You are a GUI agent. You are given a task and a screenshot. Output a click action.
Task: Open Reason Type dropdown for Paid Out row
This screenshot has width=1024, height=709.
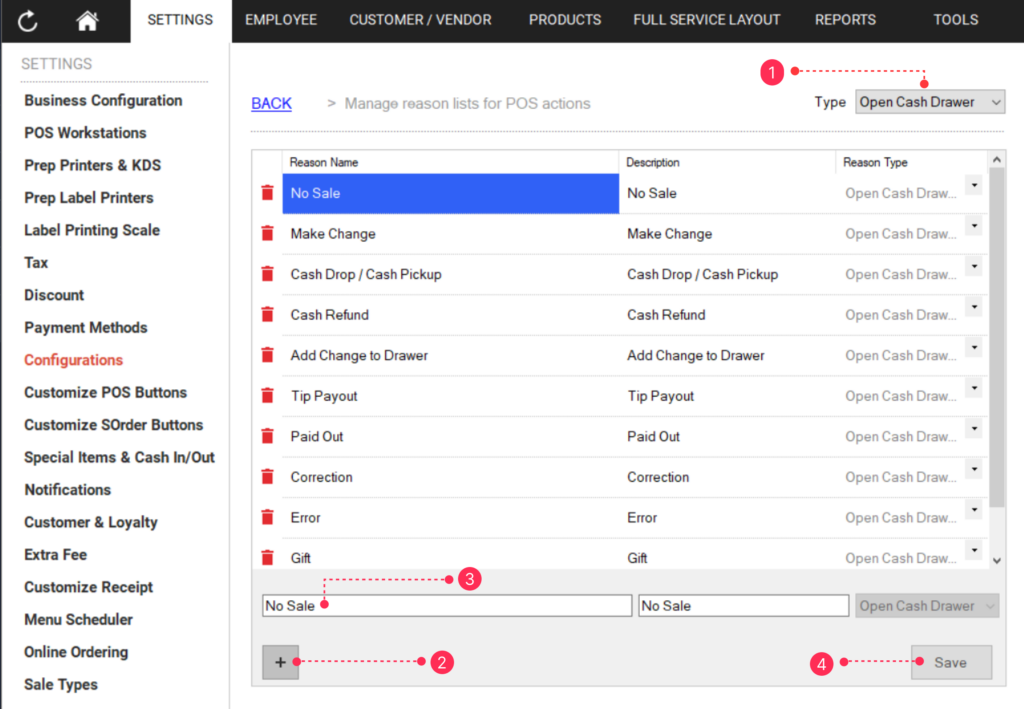click(x=974, y=428)
